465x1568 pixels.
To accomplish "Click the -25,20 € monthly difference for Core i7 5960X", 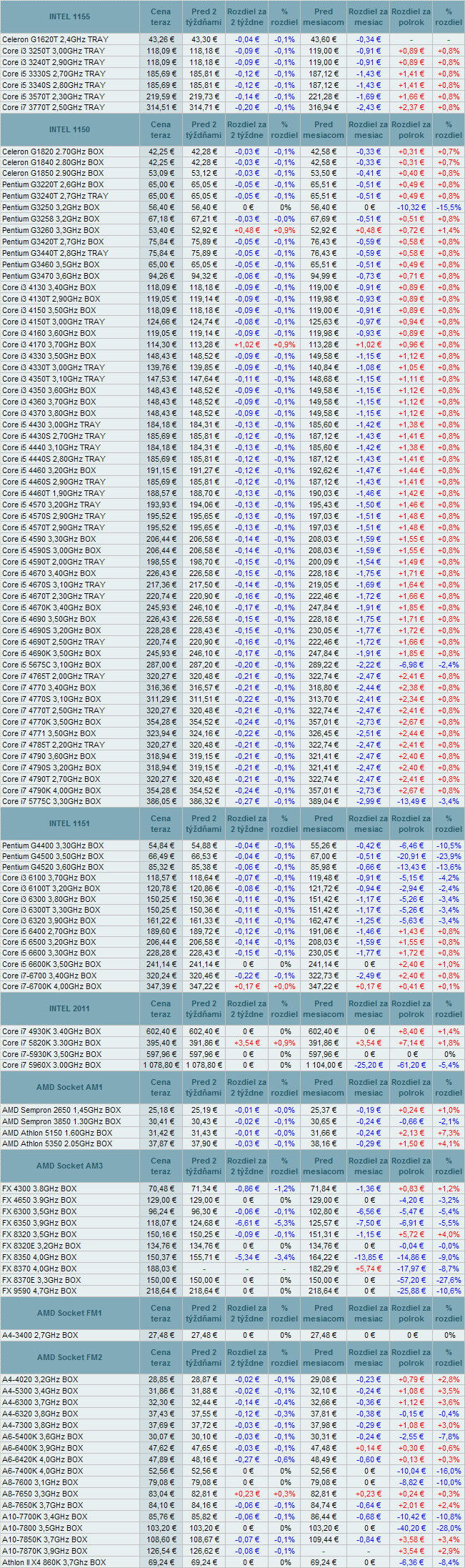I will click(369, 1065).
